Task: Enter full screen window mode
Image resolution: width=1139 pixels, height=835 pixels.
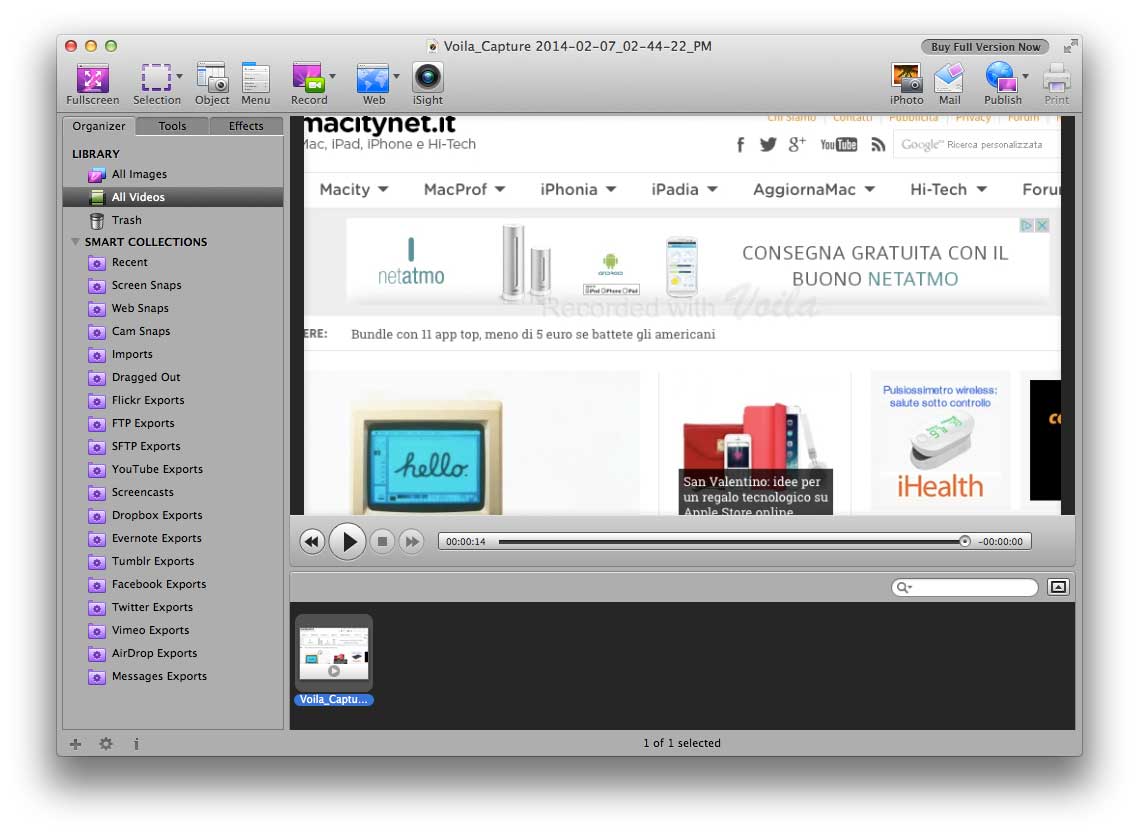Action: 1069,47
